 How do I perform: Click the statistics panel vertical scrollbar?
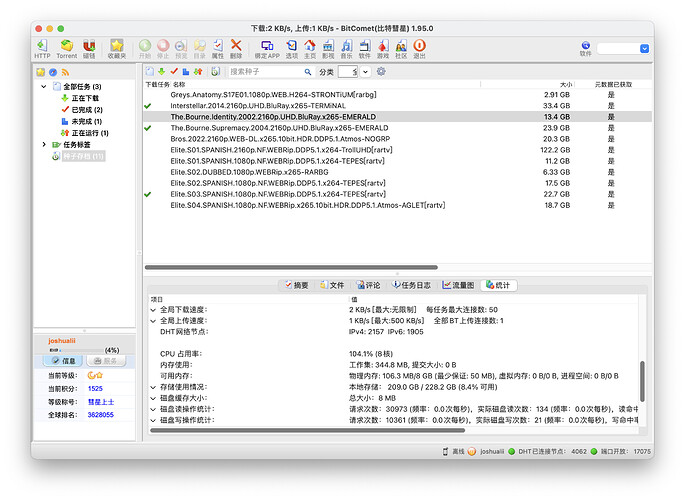point(642,381)
